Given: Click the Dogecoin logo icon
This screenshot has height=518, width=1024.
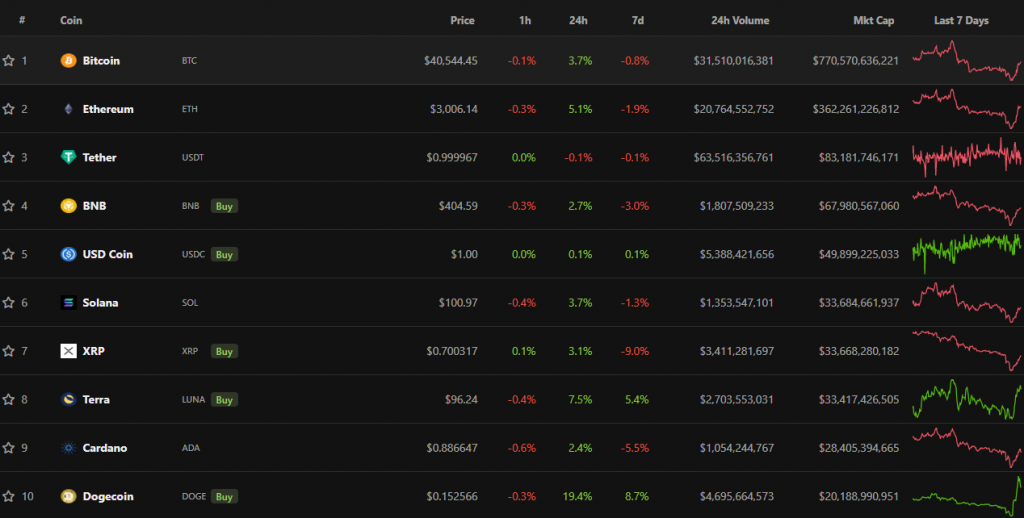Looking at the screenshot, I should point(69,496).
